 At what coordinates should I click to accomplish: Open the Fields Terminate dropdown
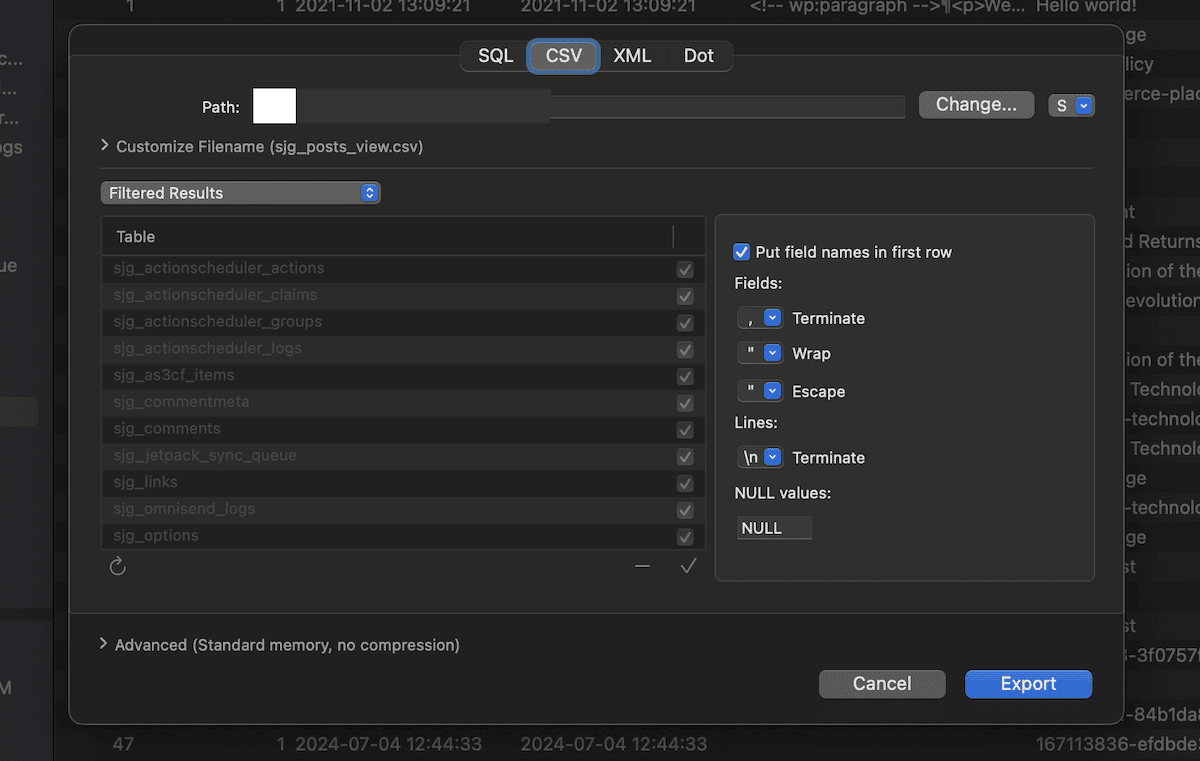(x=760, y=318)
